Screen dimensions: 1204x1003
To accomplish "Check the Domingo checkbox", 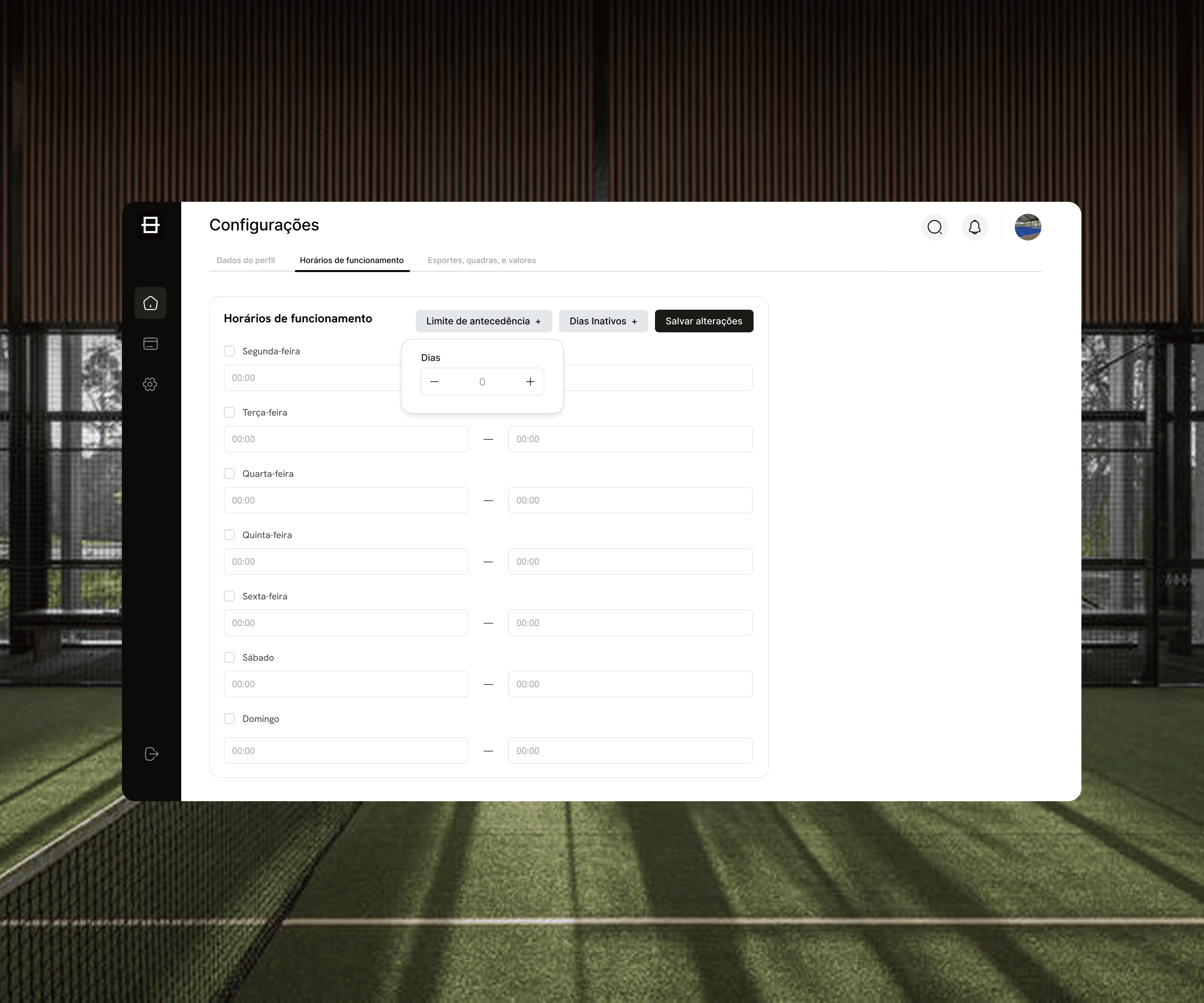I will coord(229,719).
